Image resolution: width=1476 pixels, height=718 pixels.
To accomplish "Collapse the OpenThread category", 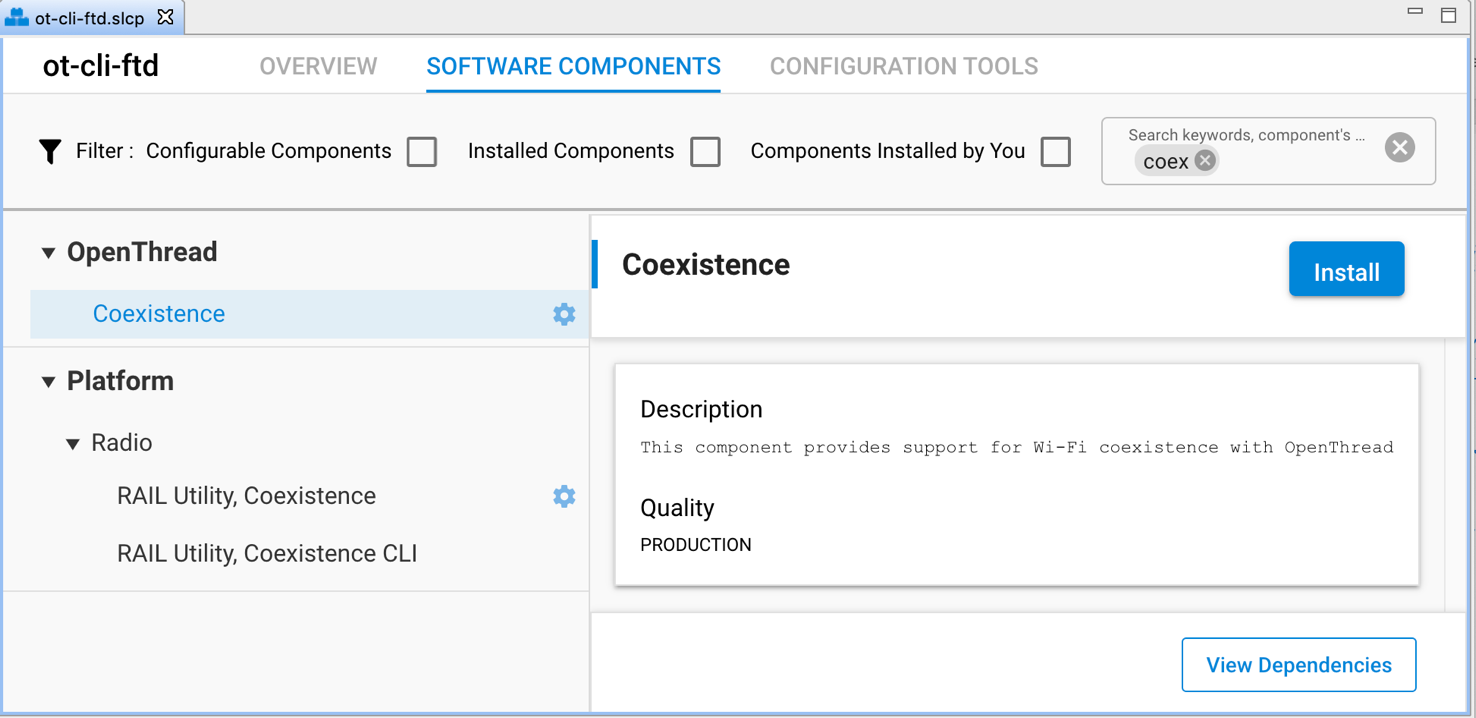I will point(48,253).
